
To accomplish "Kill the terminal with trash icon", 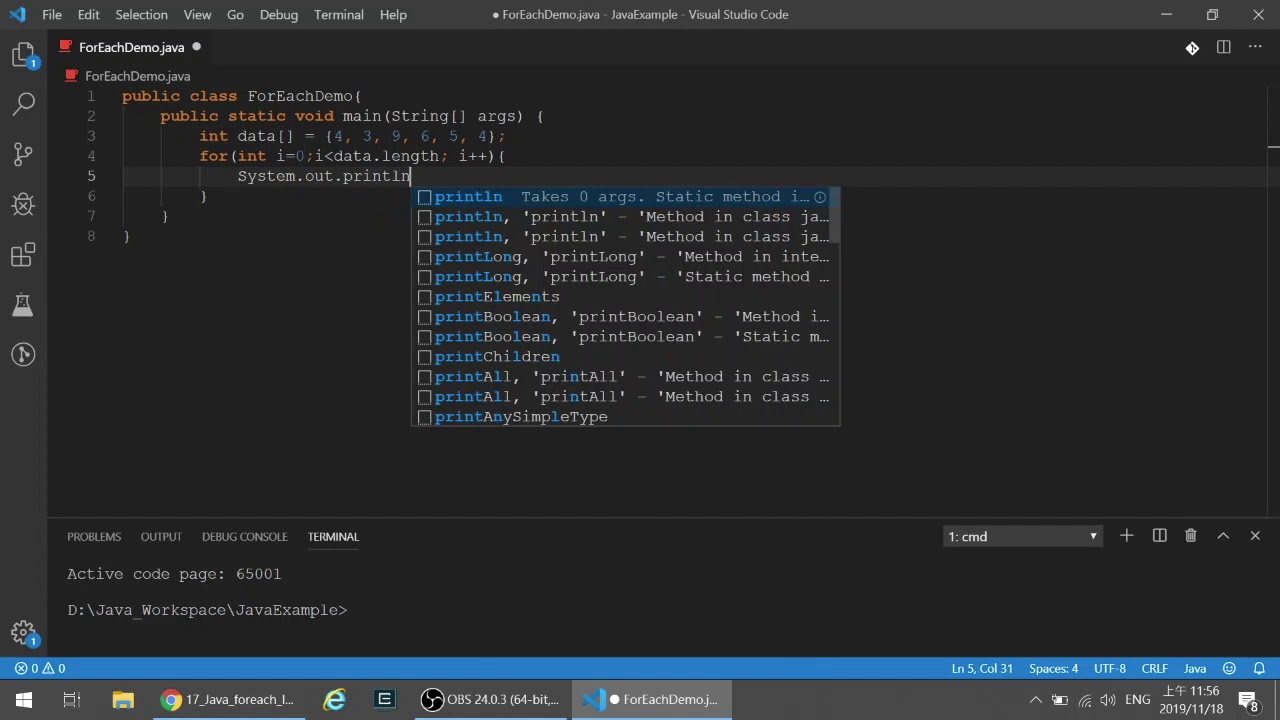I will (1190, 536).
